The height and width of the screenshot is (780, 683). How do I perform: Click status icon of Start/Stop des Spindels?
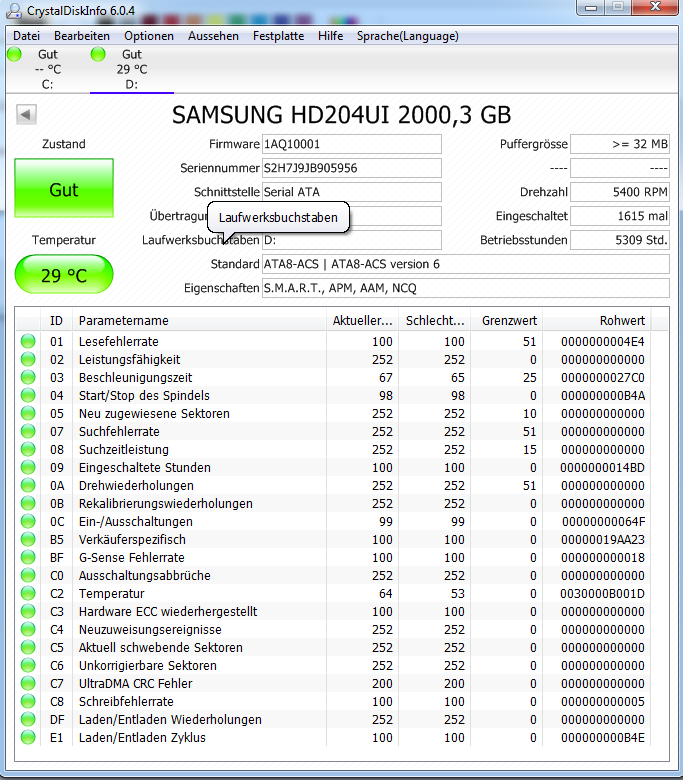pos(28,395)
